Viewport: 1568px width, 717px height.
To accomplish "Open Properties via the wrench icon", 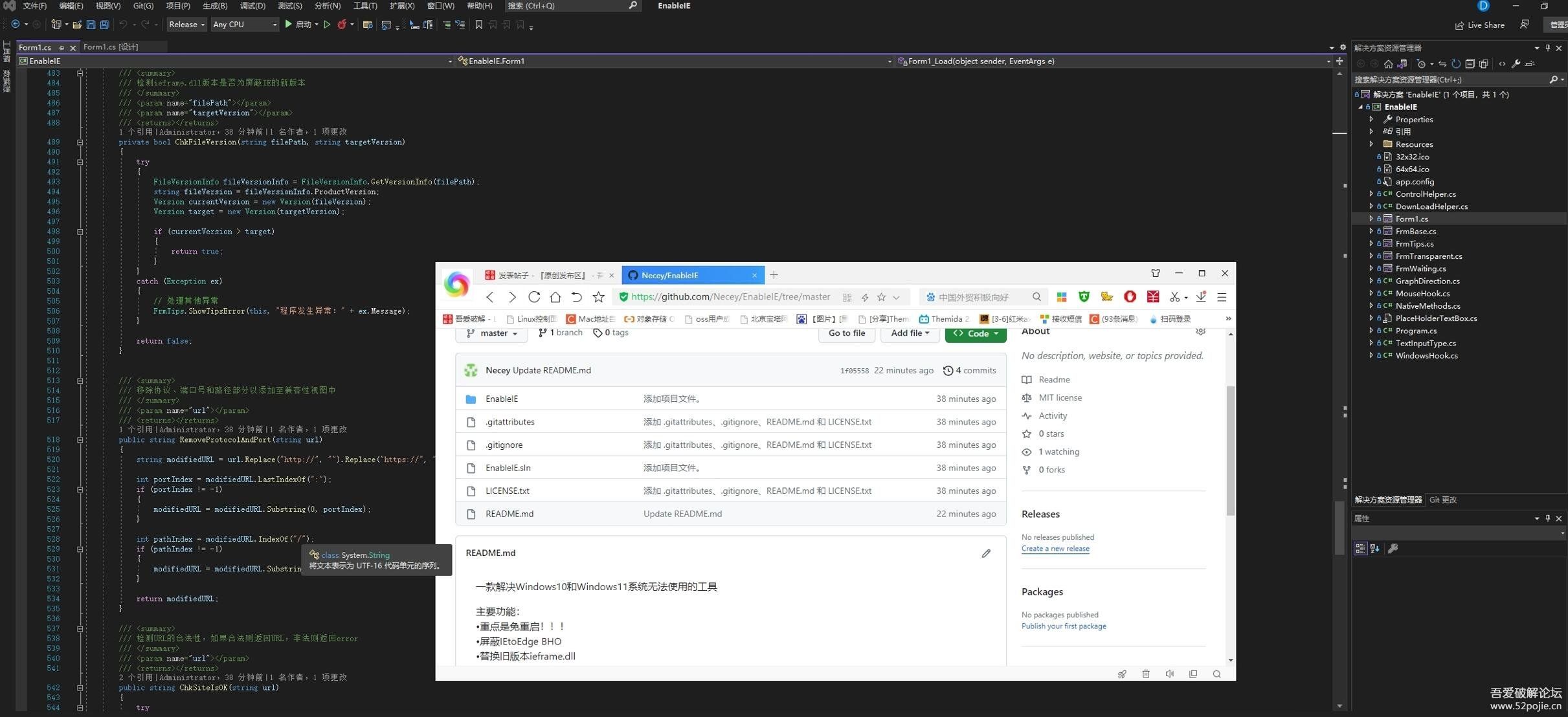I will [x=1517, y=63].
